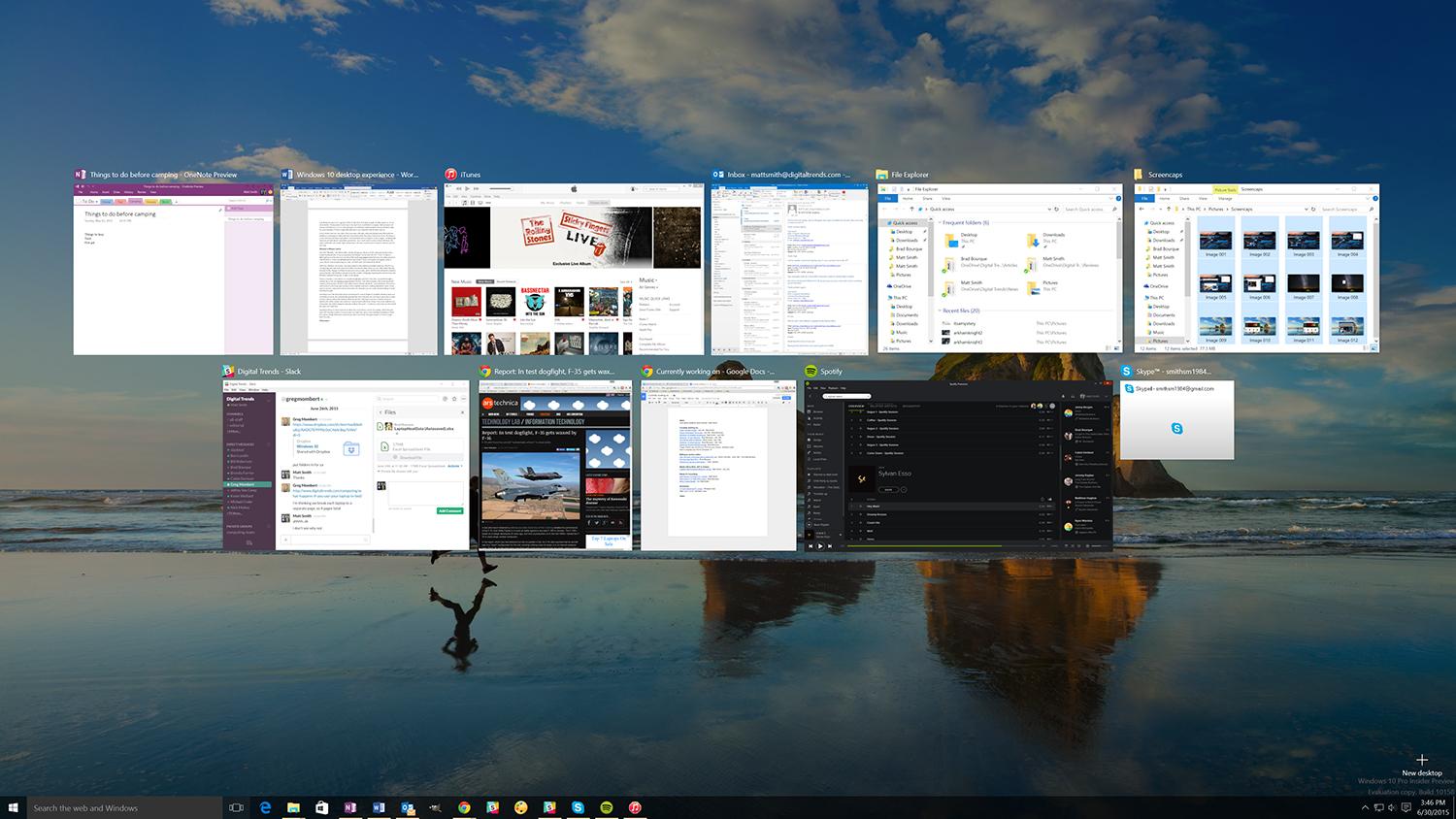Click the Search the web and Windows box
Viewport: 1456px width, 819px height.
tap(124, 807)
